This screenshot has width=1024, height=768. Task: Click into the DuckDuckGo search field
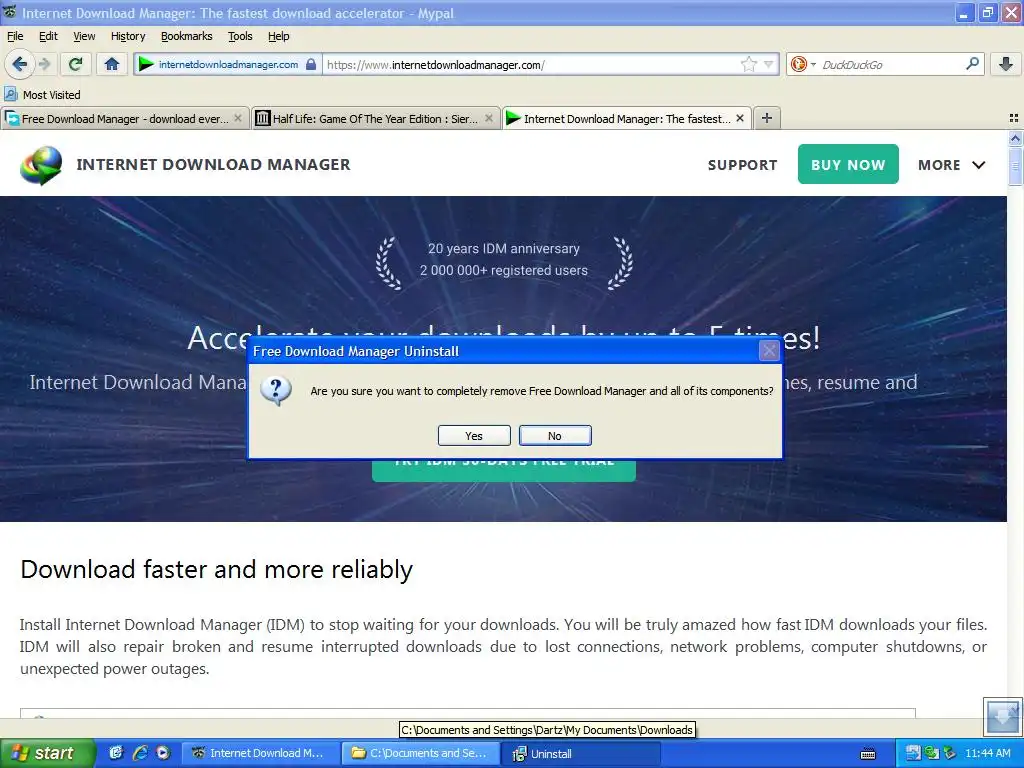pyautogui.click(x=891, y=64)
